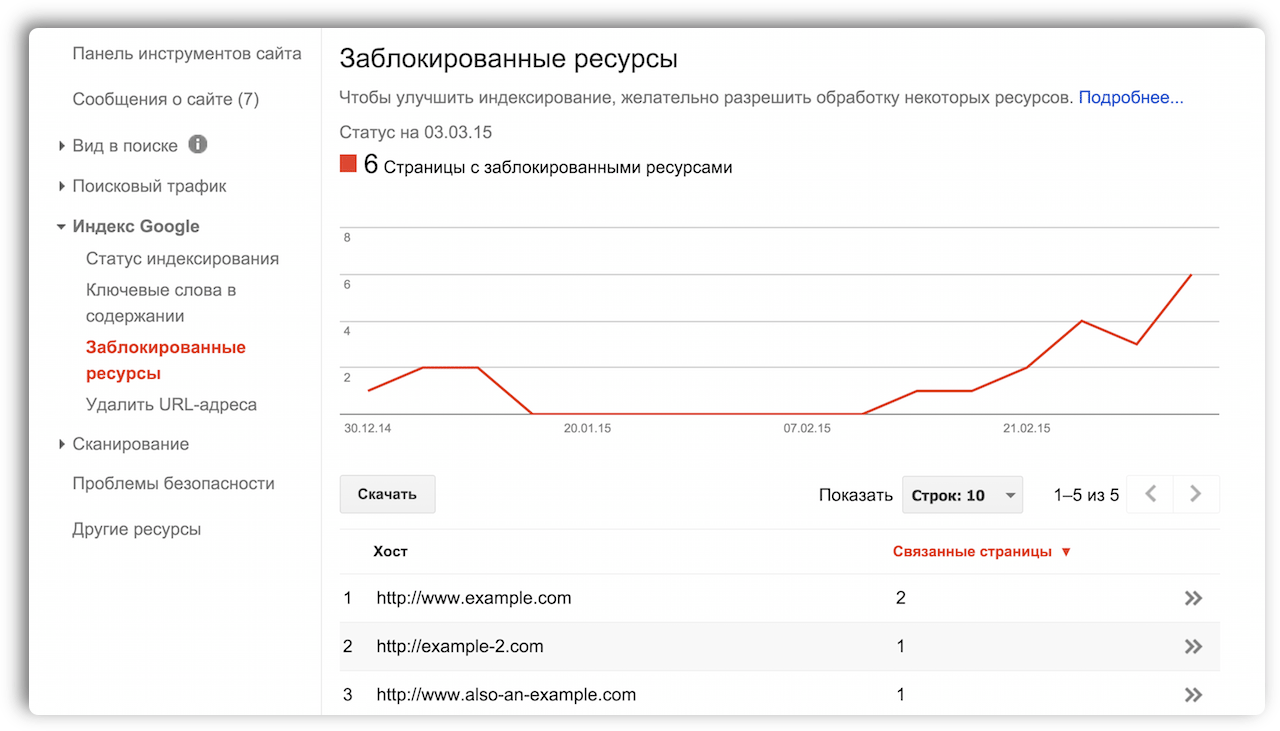
Task: Click the red legend square for blocked pages
Action: [348, 164]
